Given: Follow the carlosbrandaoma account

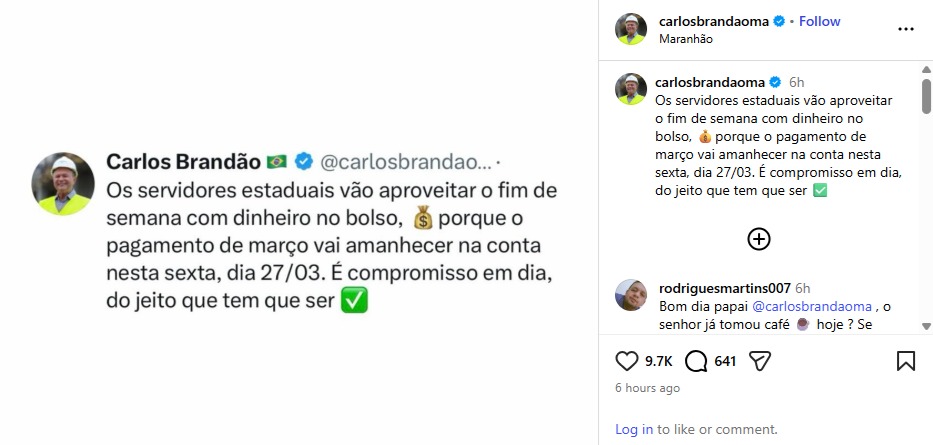Looking at the screenshot, I should click(819, 21).
